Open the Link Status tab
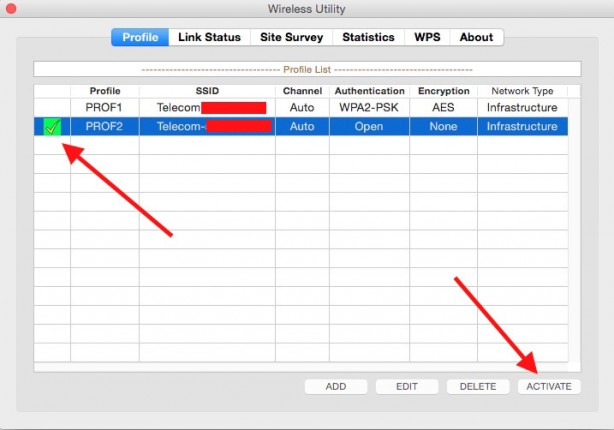 209,37
